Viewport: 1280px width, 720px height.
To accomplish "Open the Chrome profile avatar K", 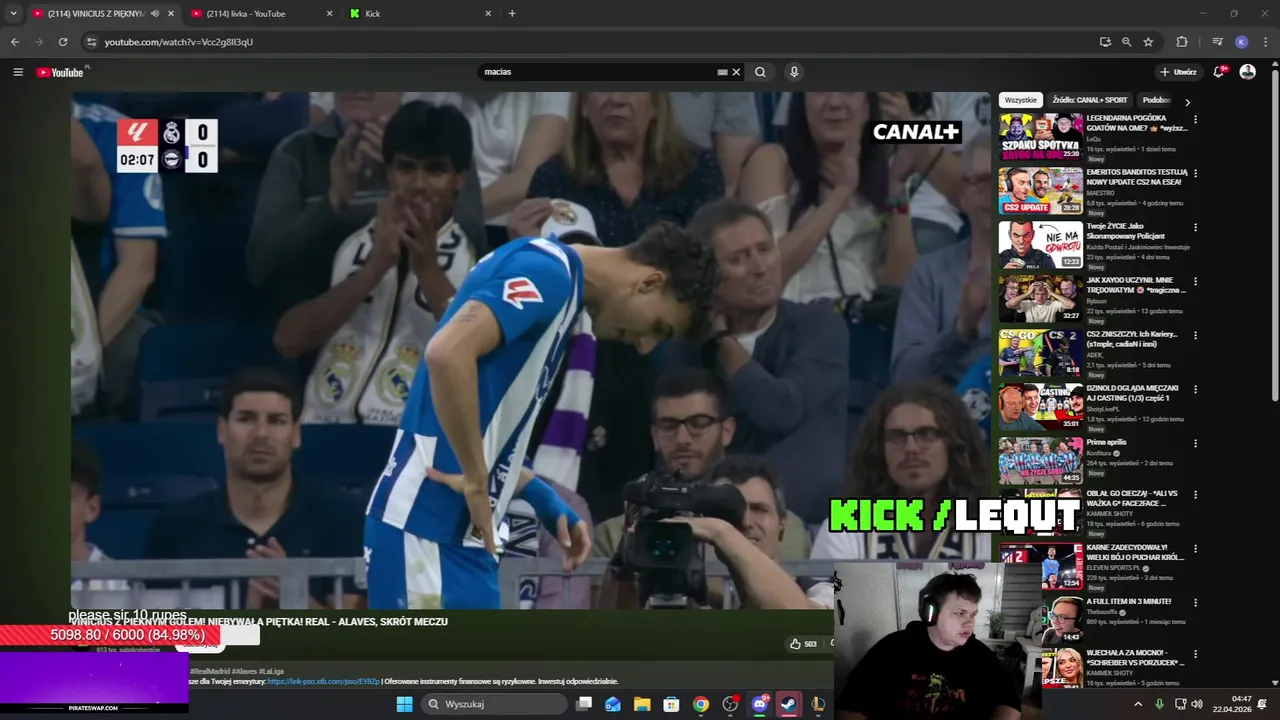I will 1241,42.
